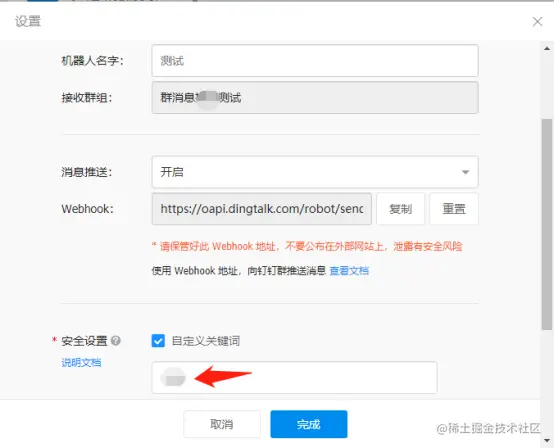Open the 说明文档 link

click(81, 362)
